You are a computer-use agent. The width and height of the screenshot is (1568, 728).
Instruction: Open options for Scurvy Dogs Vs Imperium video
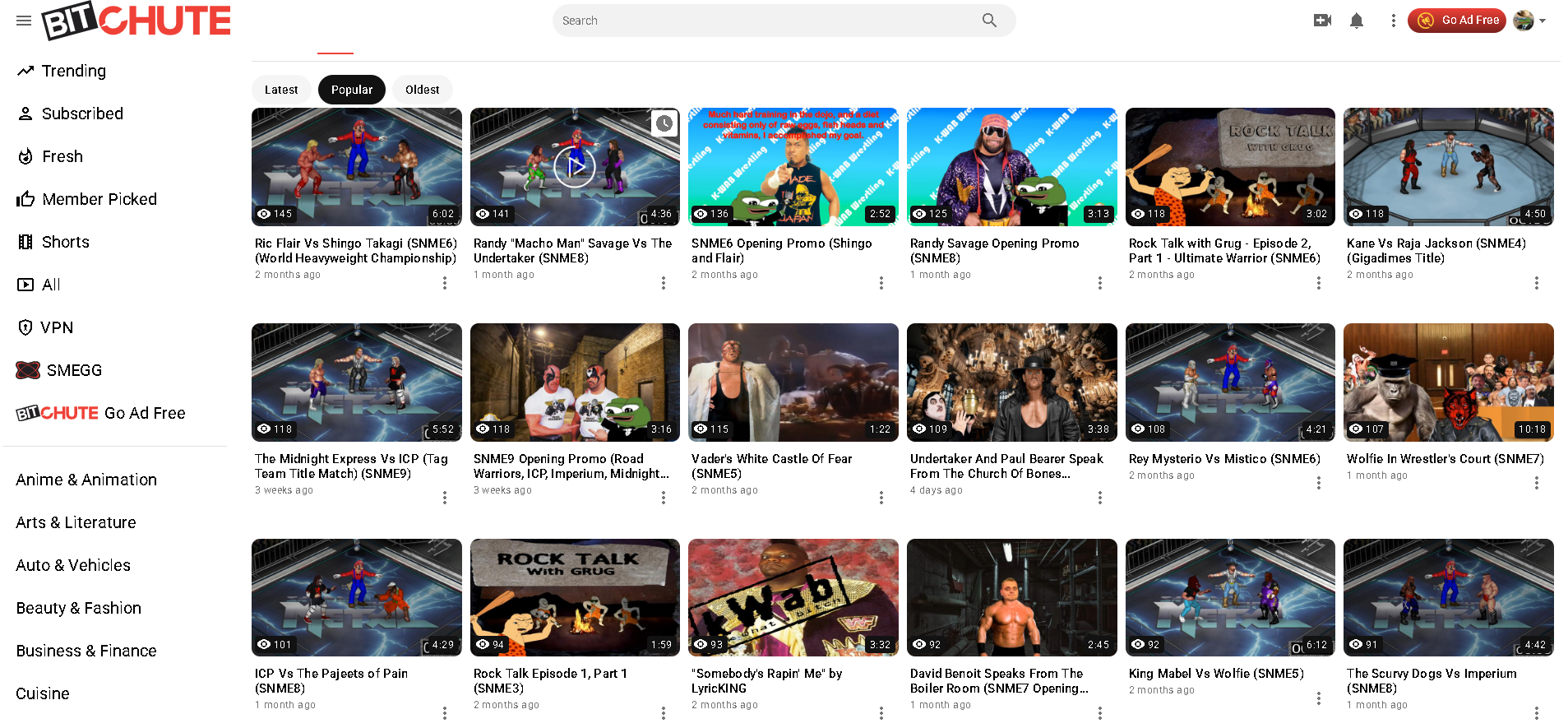pyautogui.click(x=1537, y=713)
